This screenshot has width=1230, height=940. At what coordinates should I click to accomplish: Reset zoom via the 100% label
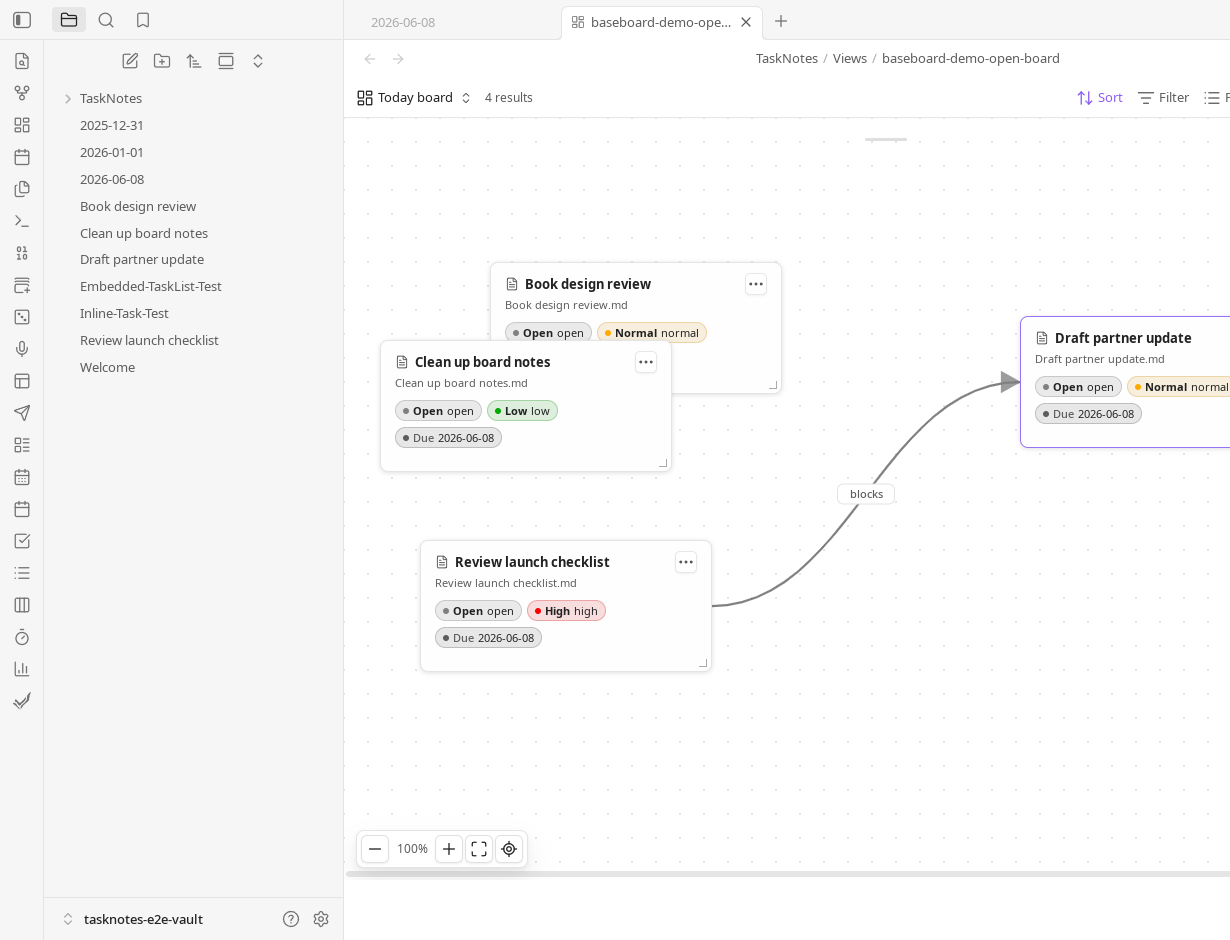pyautogui.click(x=412, y=849)
